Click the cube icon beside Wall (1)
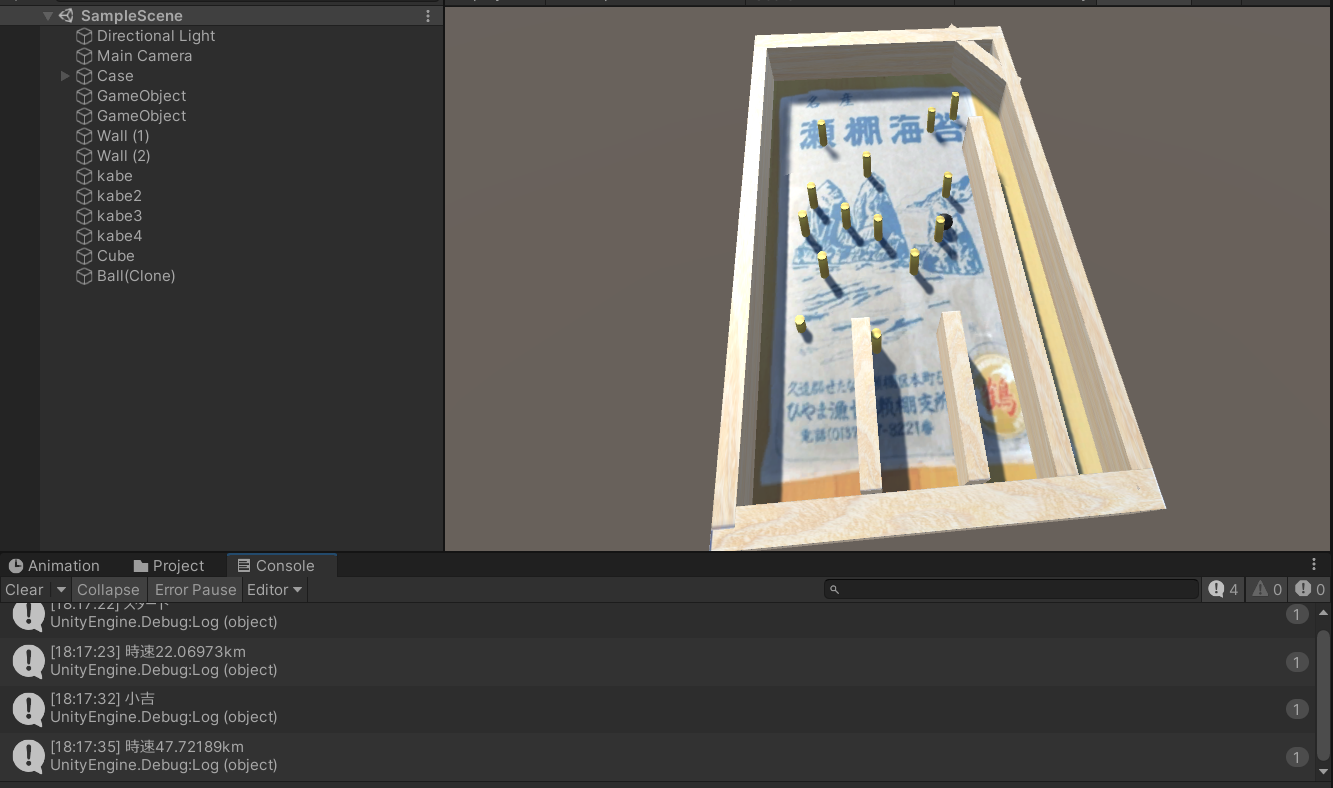The width and height of the screenshot is (1333, 788). coord(85,136)
